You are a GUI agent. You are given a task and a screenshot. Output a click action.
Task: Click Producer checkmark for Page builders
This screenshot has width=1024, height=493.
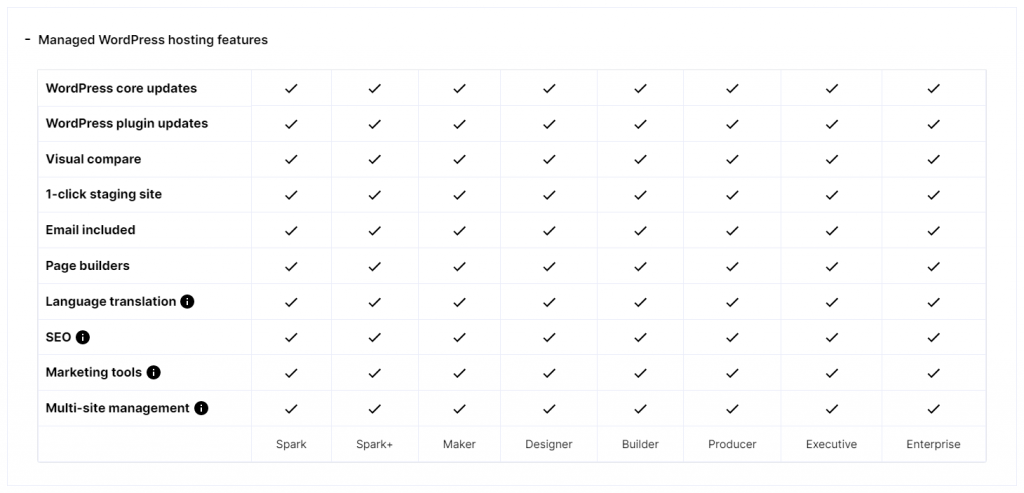732,266
